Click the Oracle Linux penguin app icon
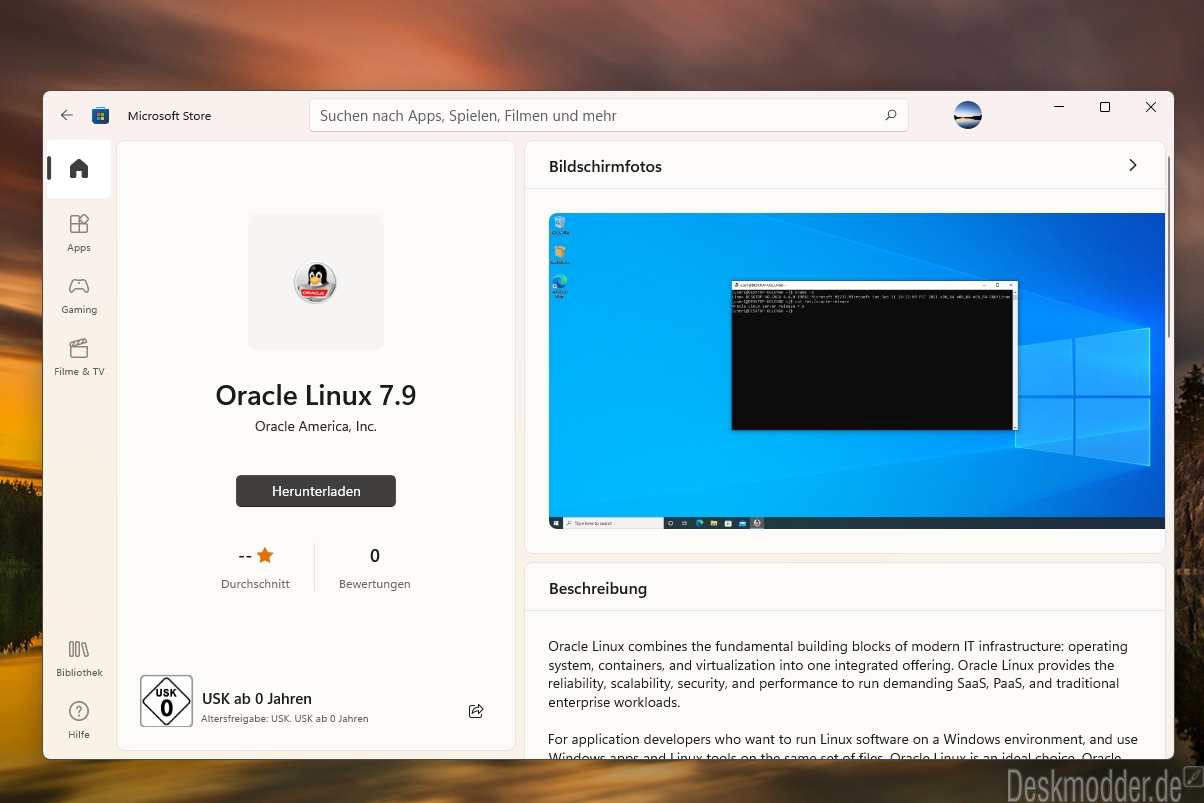This screenshot has width=1204, height=803. [316, 282]
